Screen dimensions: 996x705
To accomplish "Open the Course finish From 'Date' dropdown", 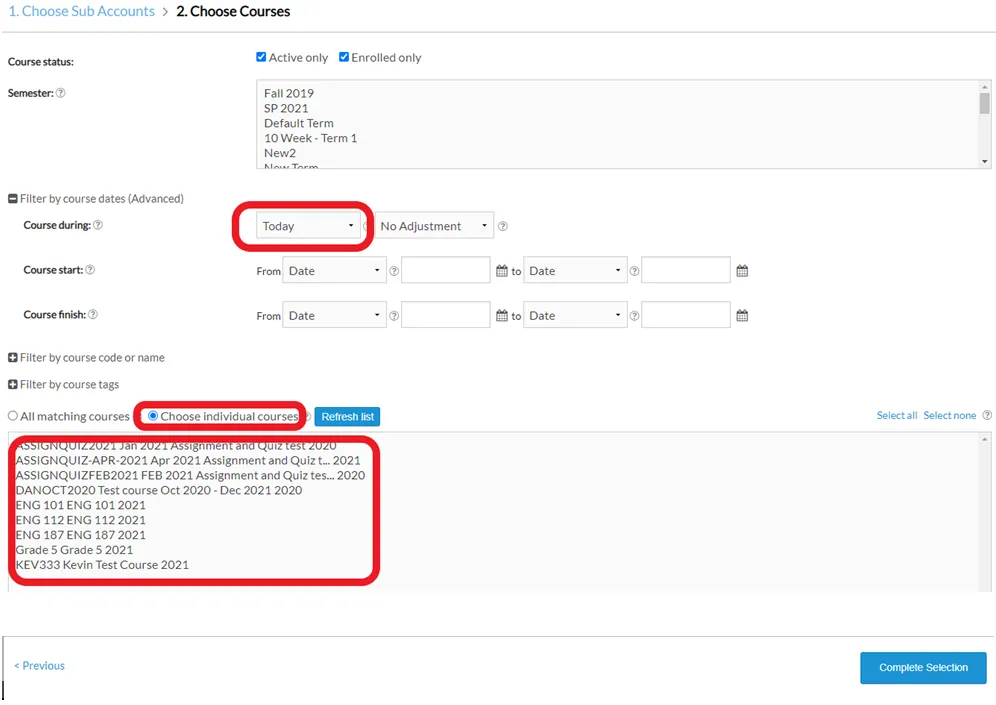I will (334, 316).
